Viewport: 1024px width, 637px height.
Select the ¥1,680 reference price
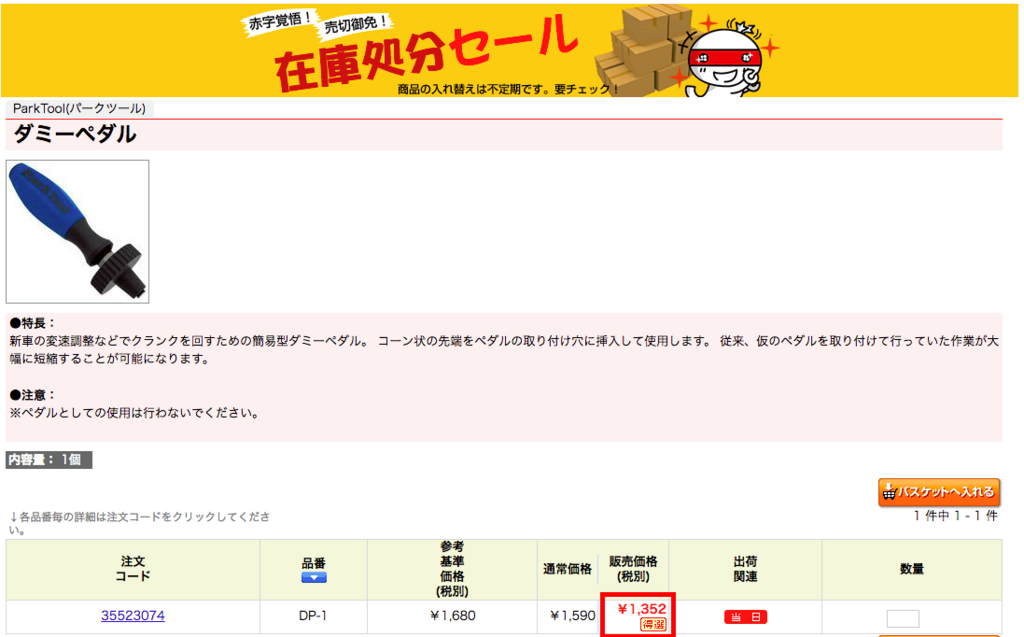coord(453,615)
